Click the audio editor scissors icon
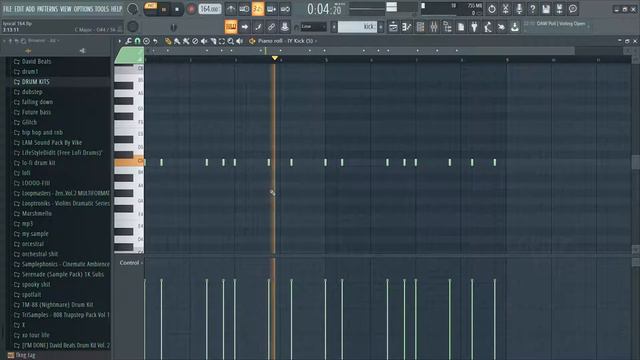Viewport: 640px width, 360px height. [505, 9]
